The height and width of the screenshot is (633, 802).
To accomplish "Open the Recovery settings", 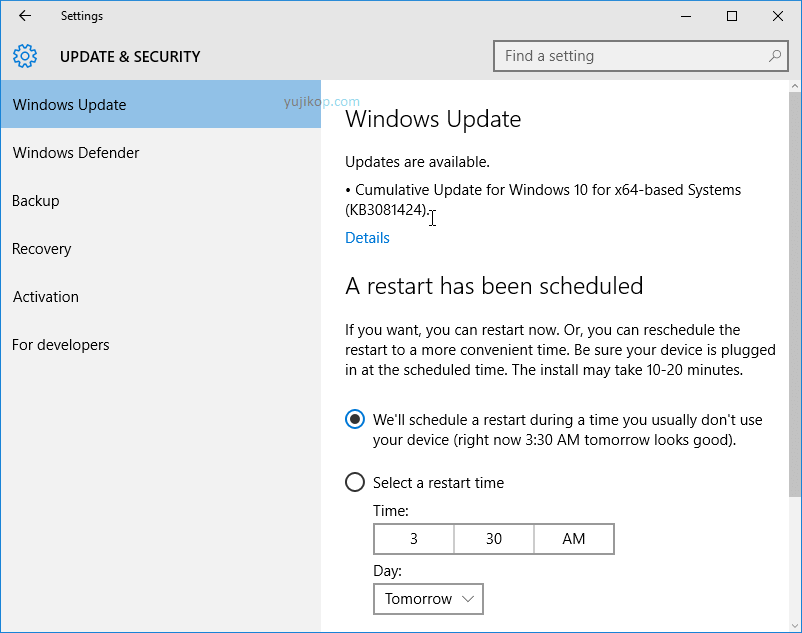I will coord(161,248).
